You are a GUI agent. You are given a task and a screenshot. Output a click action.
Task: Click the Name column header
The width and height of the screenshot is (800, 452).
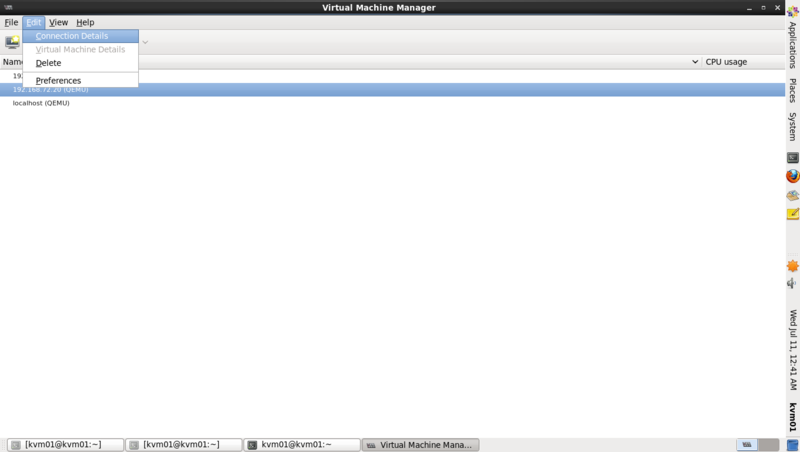(x=12, y=62)
